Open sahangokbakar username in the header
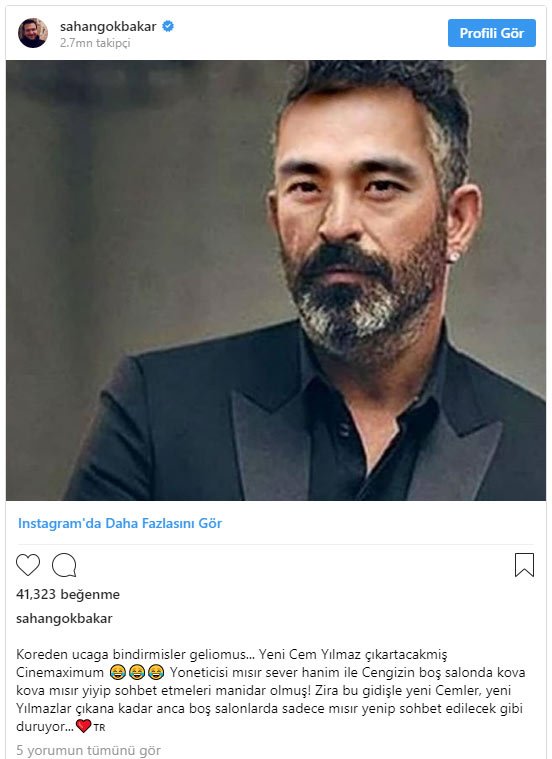The width and height of the screenshot is (552, 759). [x=108, y=26]
